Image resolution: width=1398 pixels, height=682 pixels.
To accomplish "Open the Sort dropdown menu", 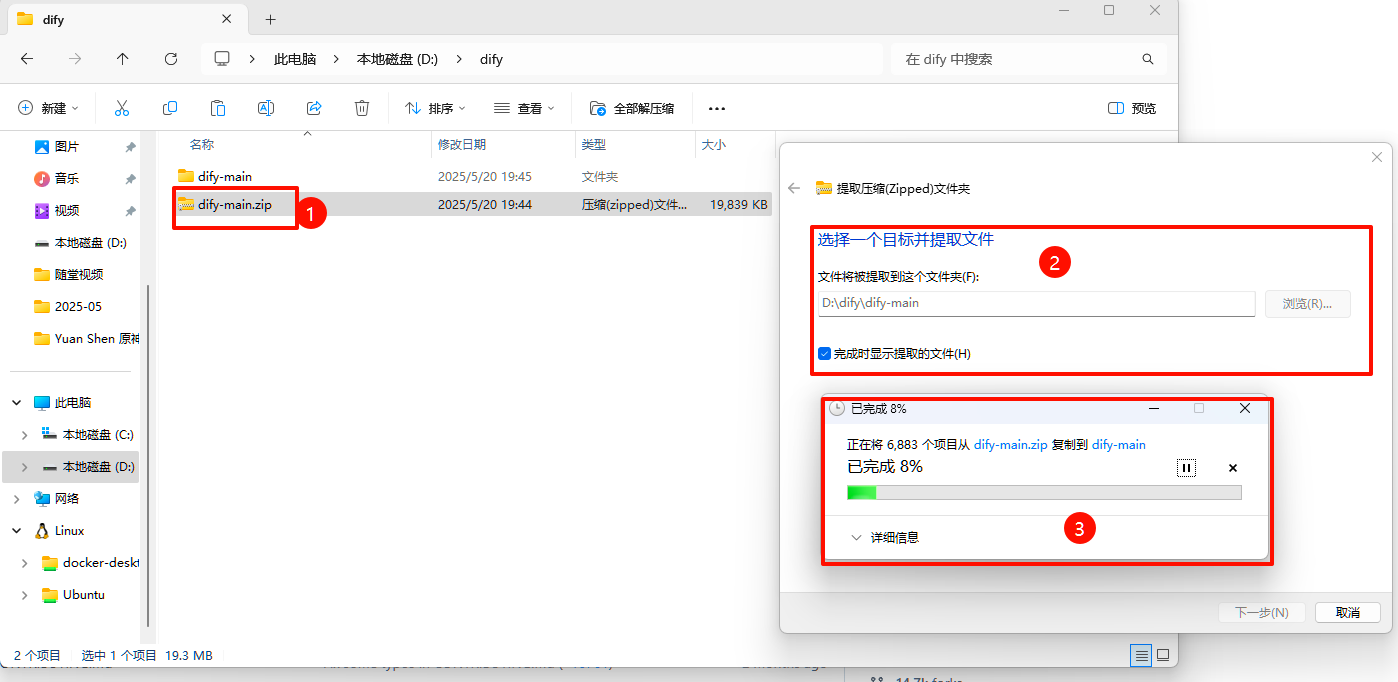I will pos(435,108).
